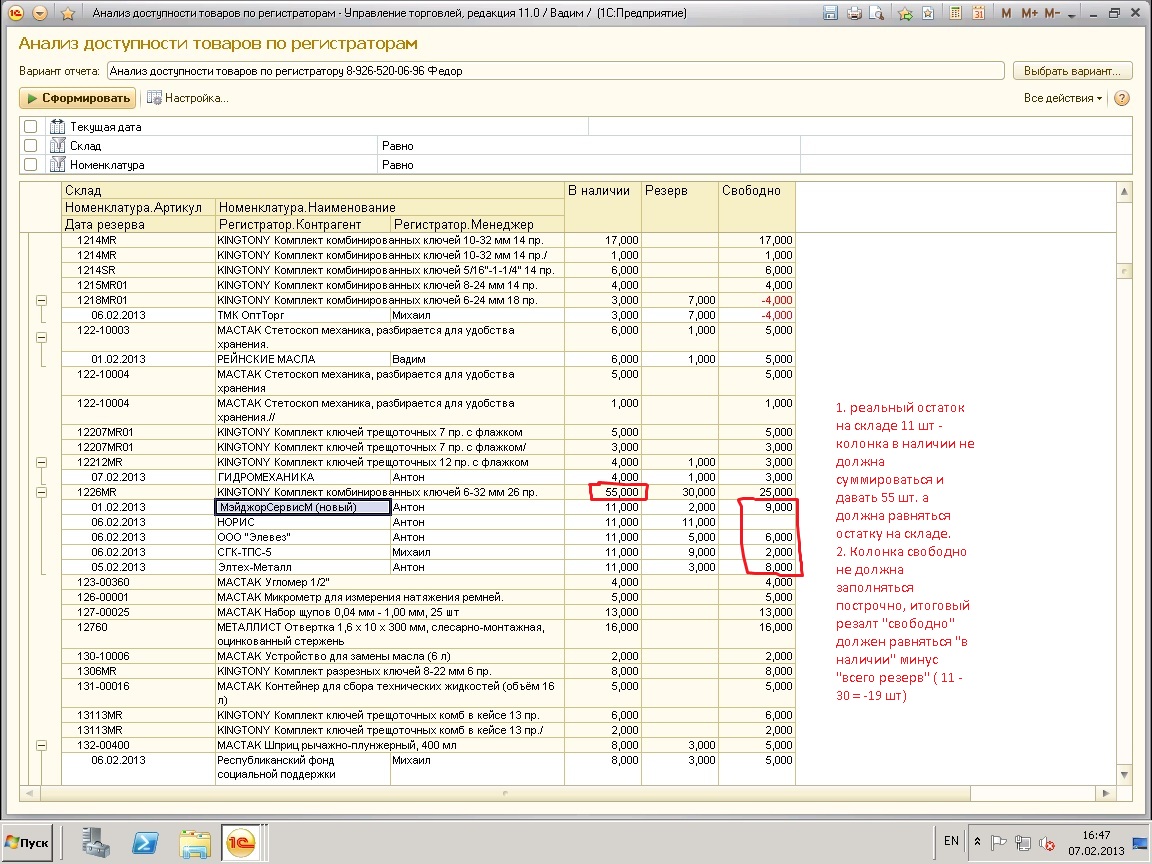Click horizontal scrollbar left arrow
The height and width of the screenshot is (864, 1152).
pyautogui.click(x=29, y=793)
